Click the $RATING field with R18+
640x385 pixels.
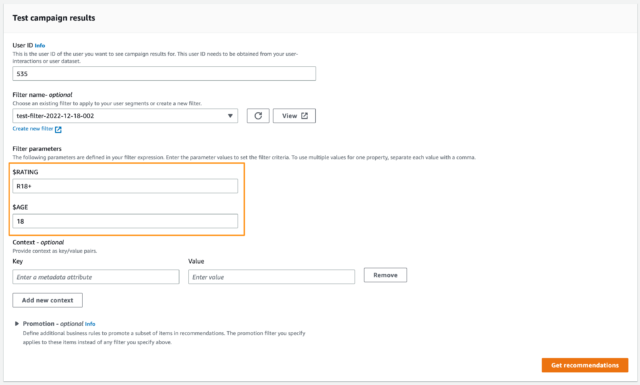[x=125, y=186]
